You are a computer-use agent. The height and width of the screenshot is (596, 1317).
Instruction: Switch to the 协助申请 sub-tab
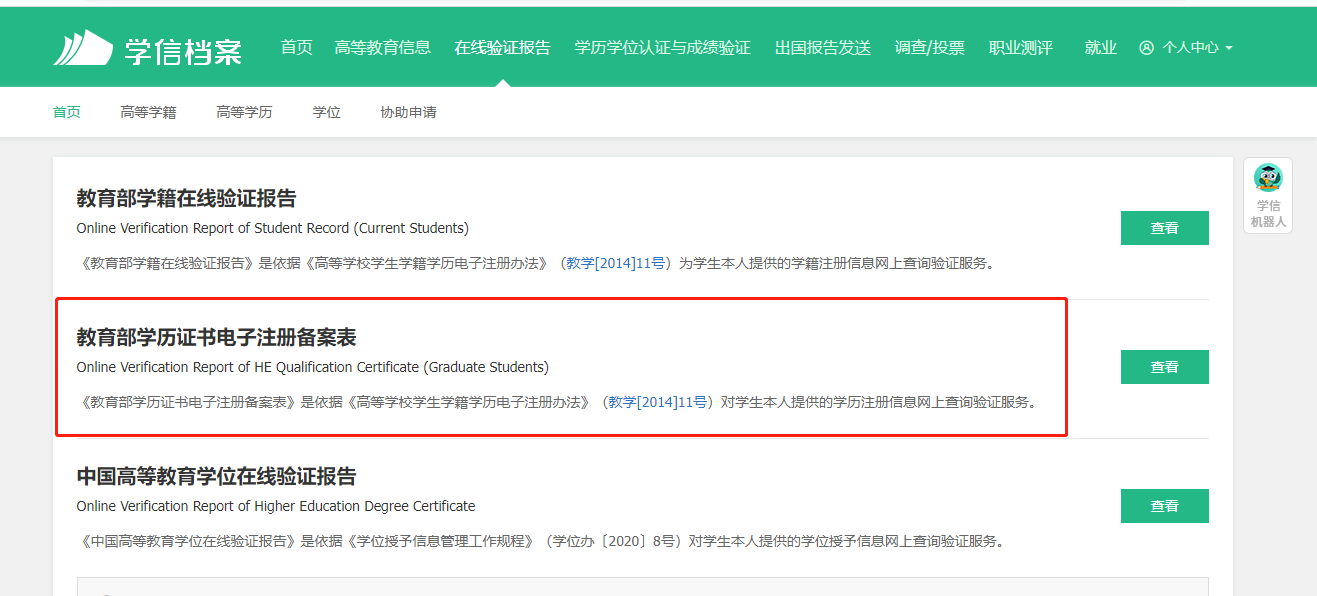coord(408,112)
